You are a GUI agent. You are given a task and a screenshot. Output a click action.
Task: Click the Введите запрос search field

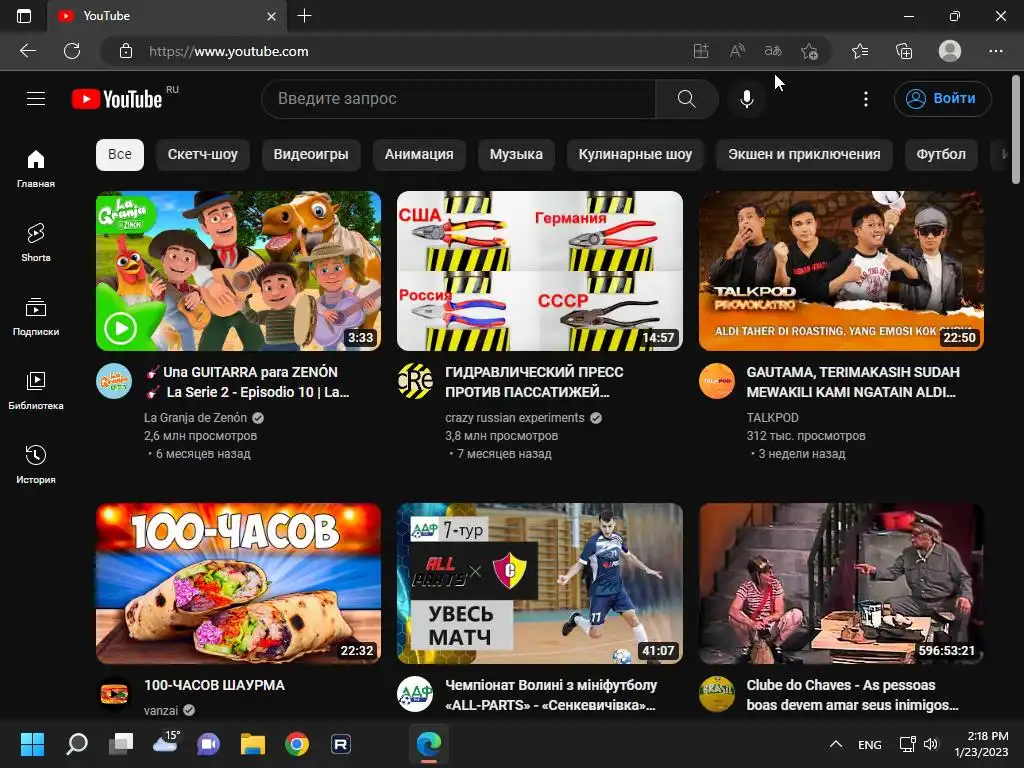(x=458, y=99)
